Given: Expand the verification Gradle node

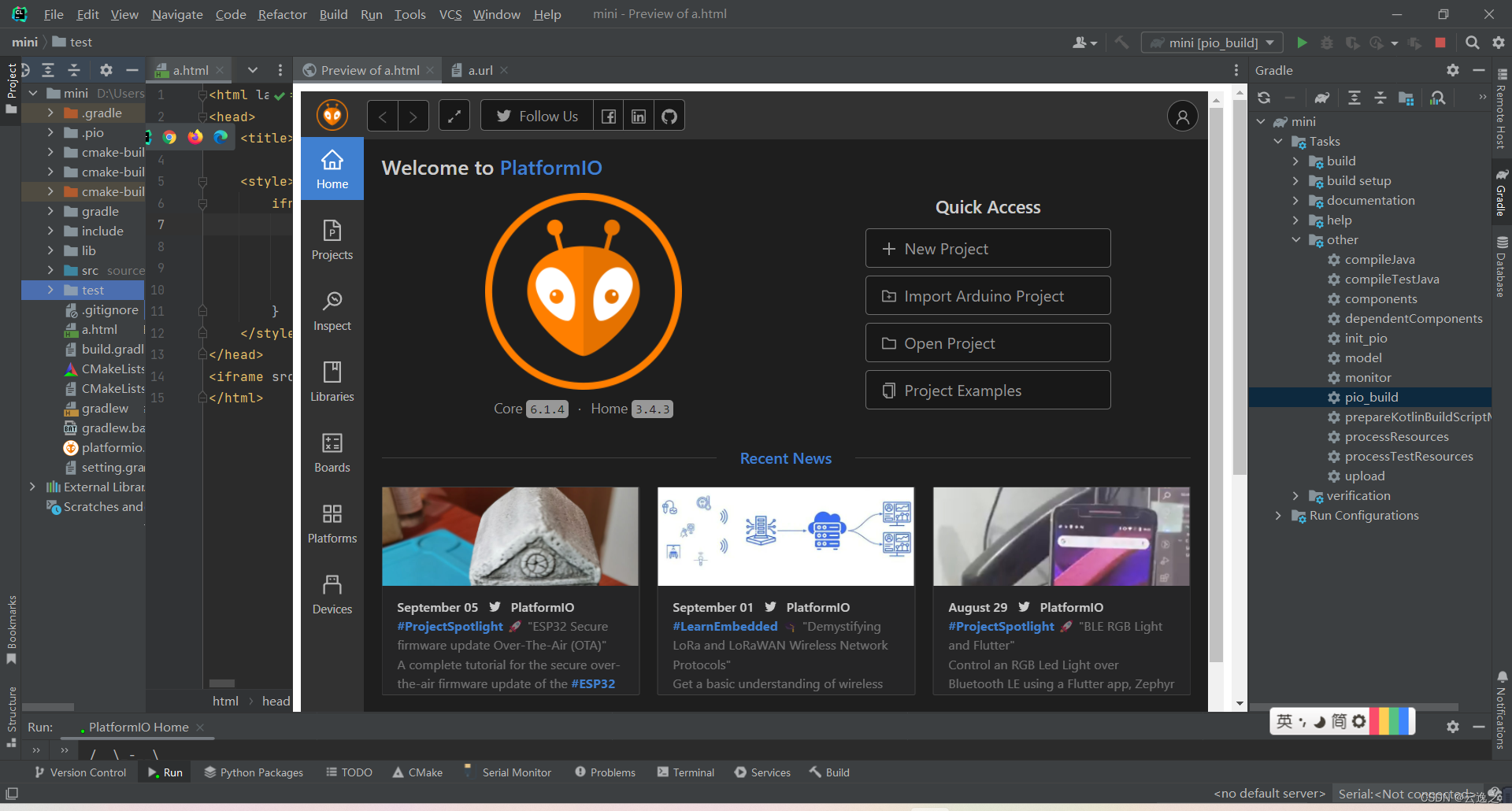Looking at the screenshot, I should pos(1297,495).
